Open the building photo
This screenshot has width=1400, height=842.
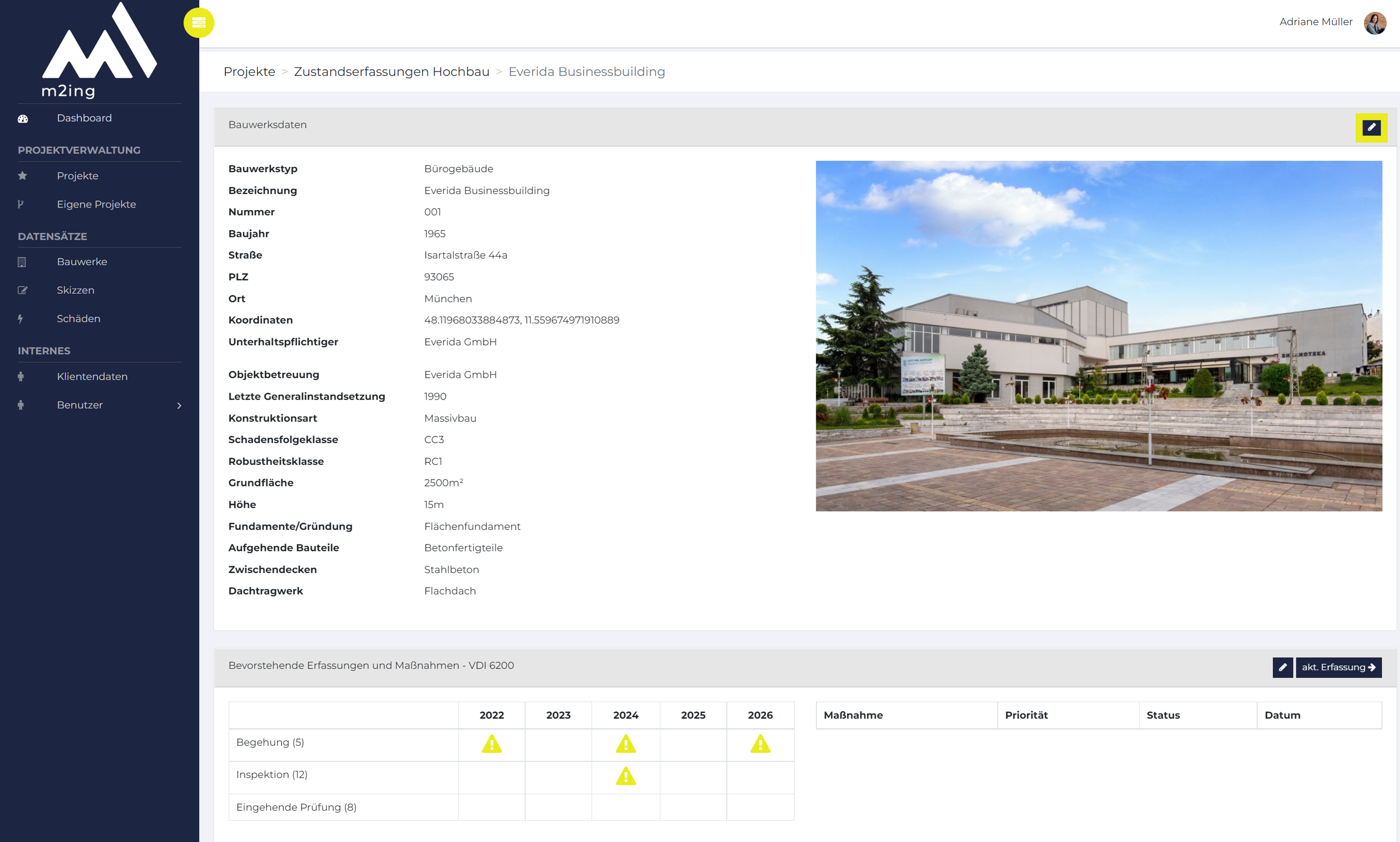coord(1098,336)
